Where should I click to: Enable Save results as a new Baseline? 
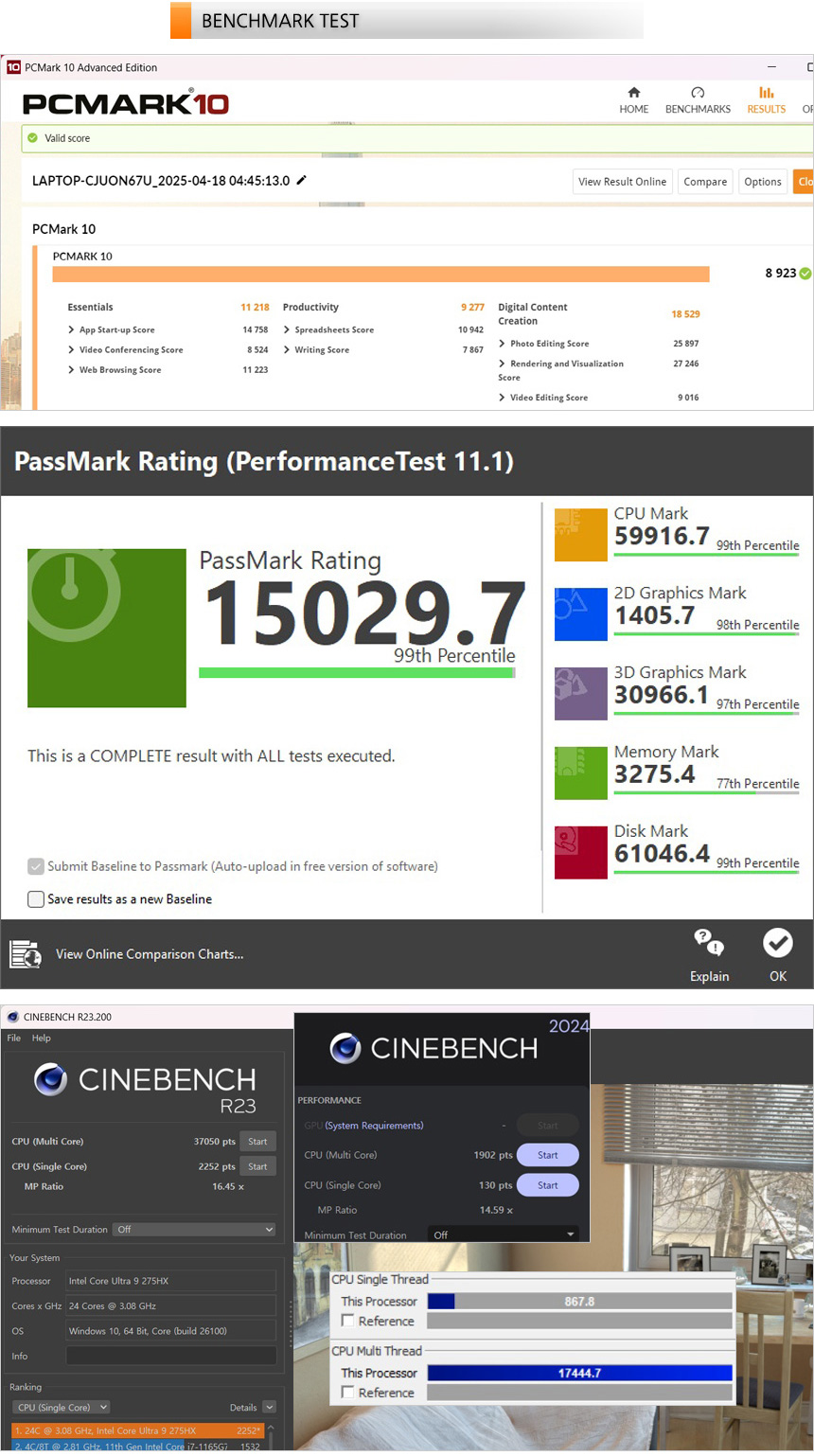(x=36, y=899)
